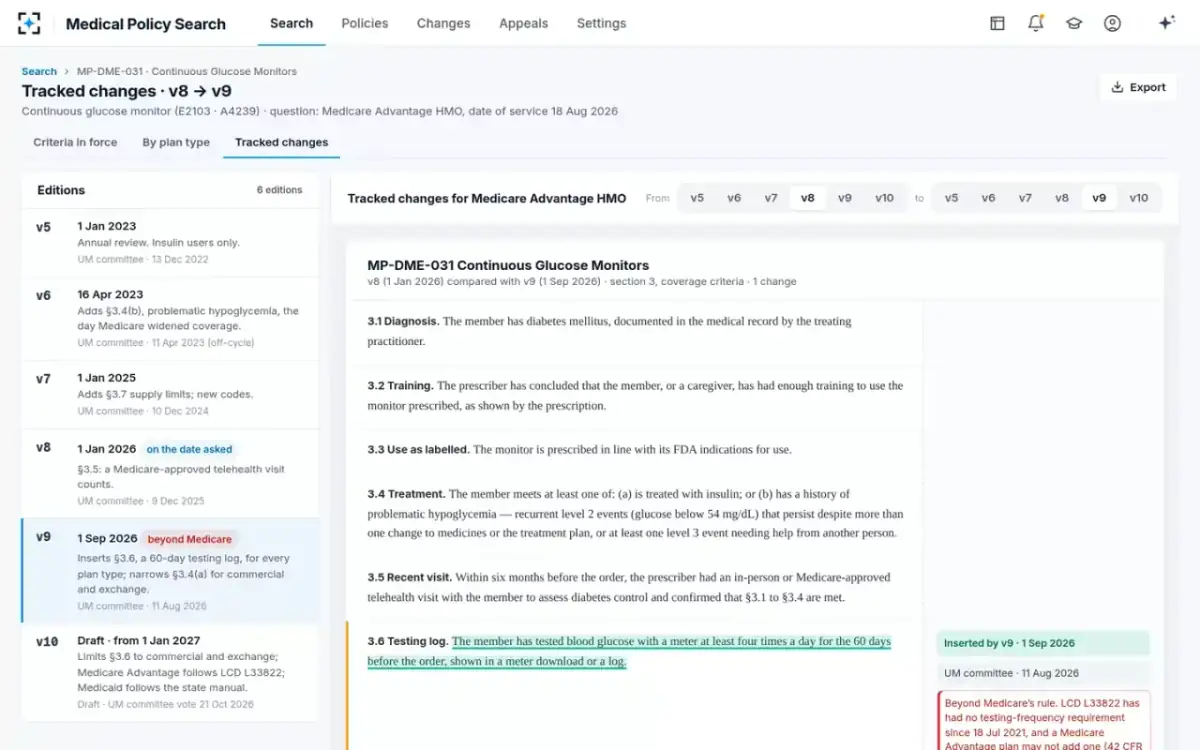Go to the Search nav tab

coord(291,23)
